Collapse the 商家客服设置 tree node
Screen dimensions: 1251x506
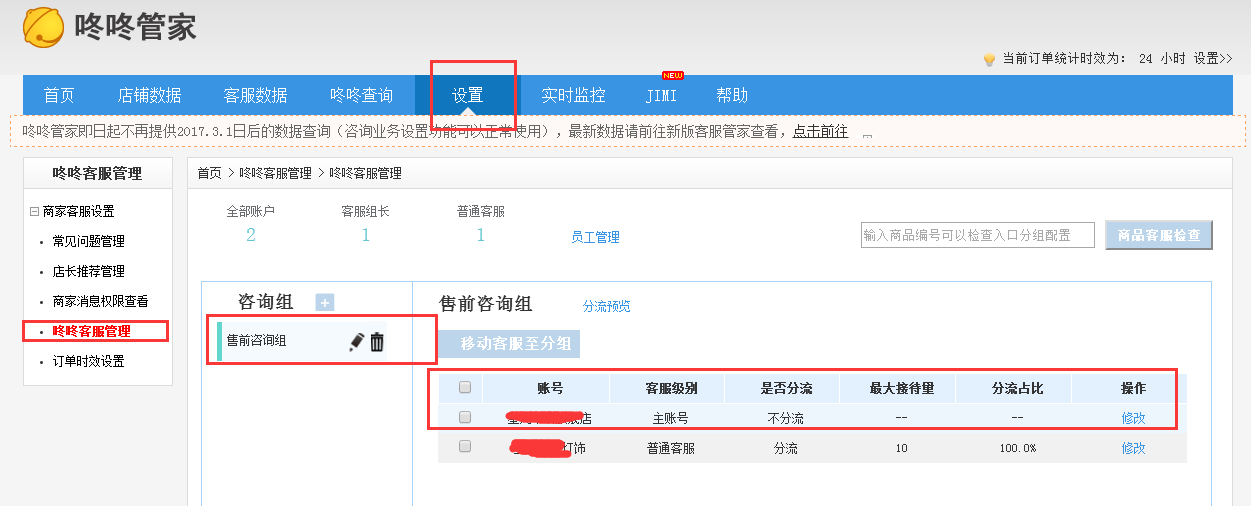click(34, 212)
